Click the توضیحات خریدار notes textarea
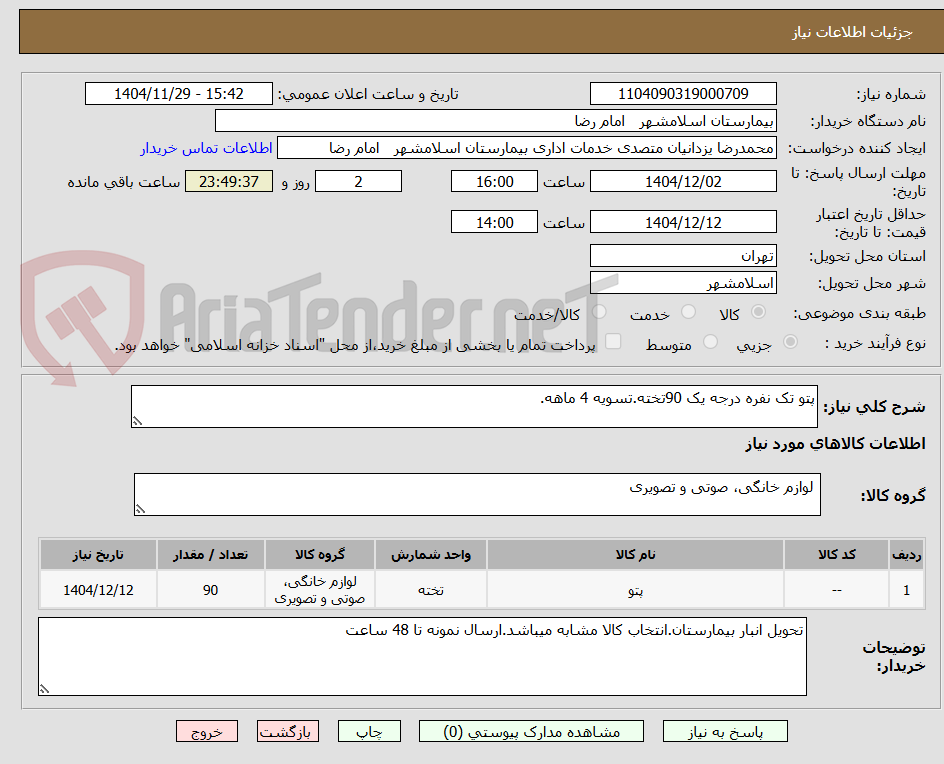The width and height of the screenshot is (944, 764). point(423,656)
